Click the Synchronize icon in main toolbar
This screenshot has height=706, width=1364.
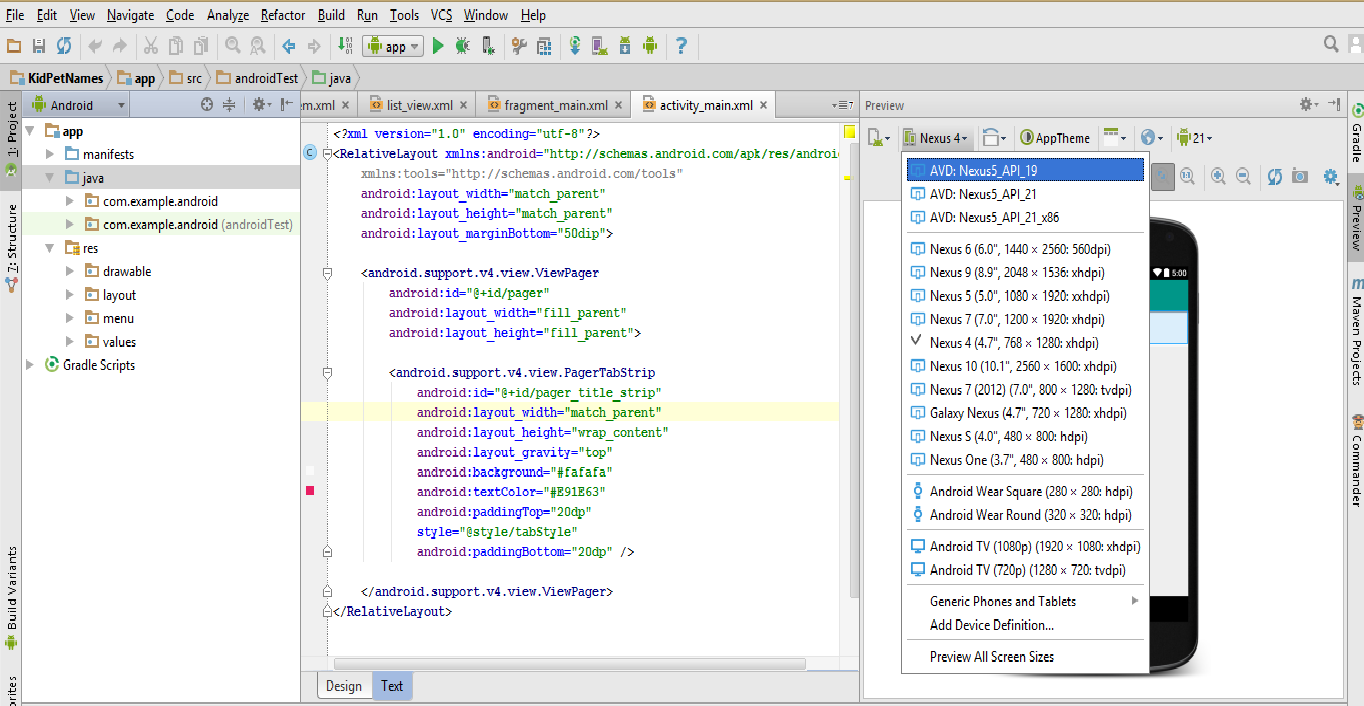click(x=64, y=46)
